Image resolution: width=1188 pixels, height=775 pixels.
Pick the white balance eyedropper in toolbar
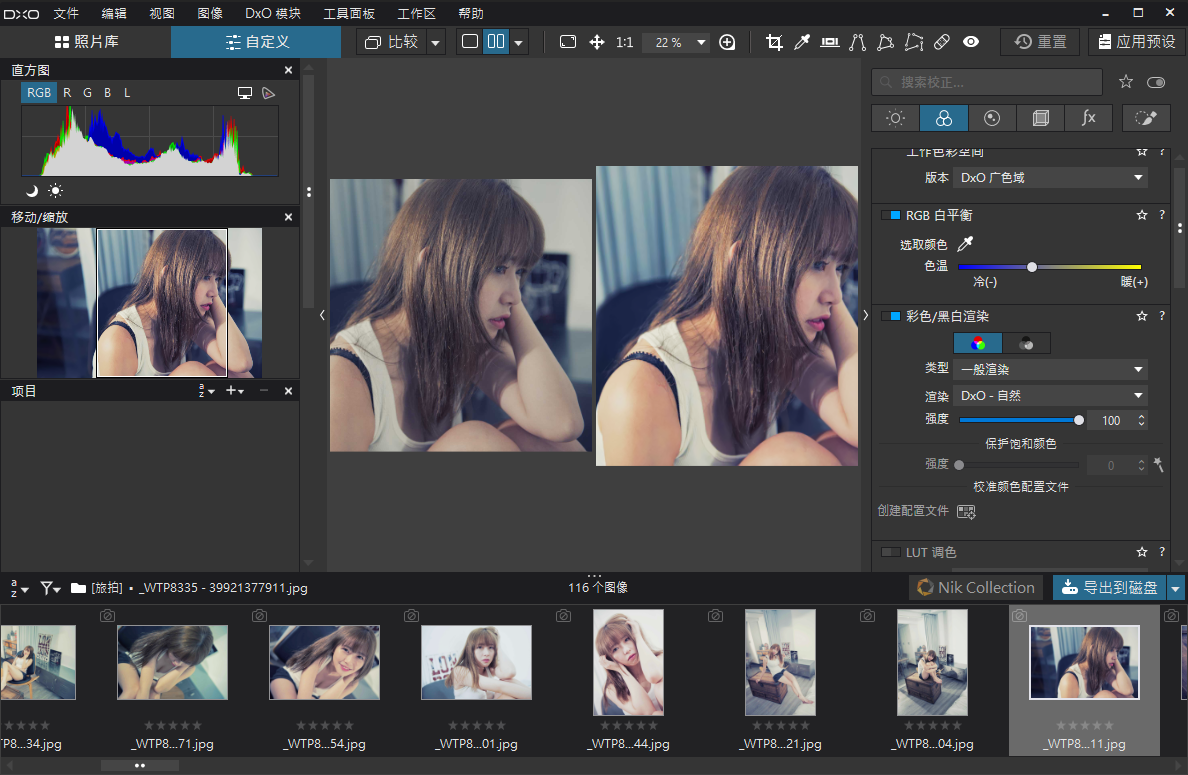[801, 42]
